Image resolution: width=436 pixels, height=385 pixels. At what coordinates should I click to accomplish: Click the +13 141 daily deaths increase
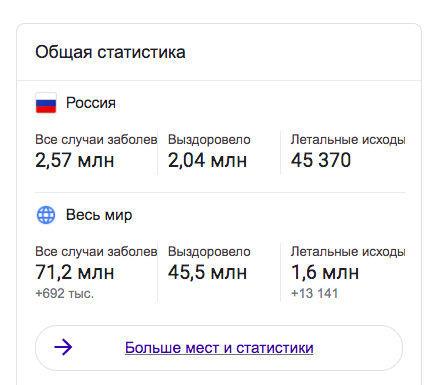(x=314, y=293)
